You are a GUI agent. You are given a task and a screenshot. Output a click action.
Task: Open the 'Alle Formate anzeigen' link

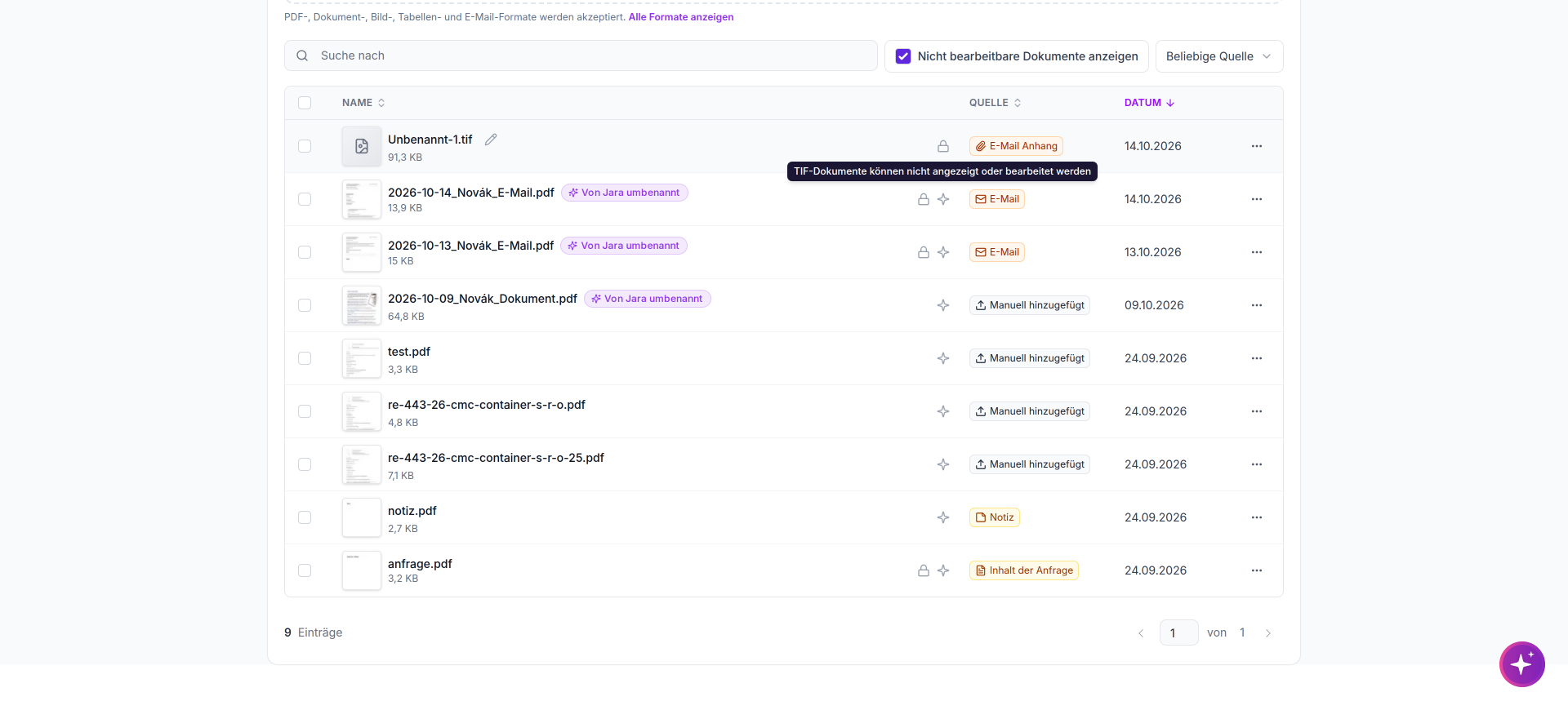(681, 17)
